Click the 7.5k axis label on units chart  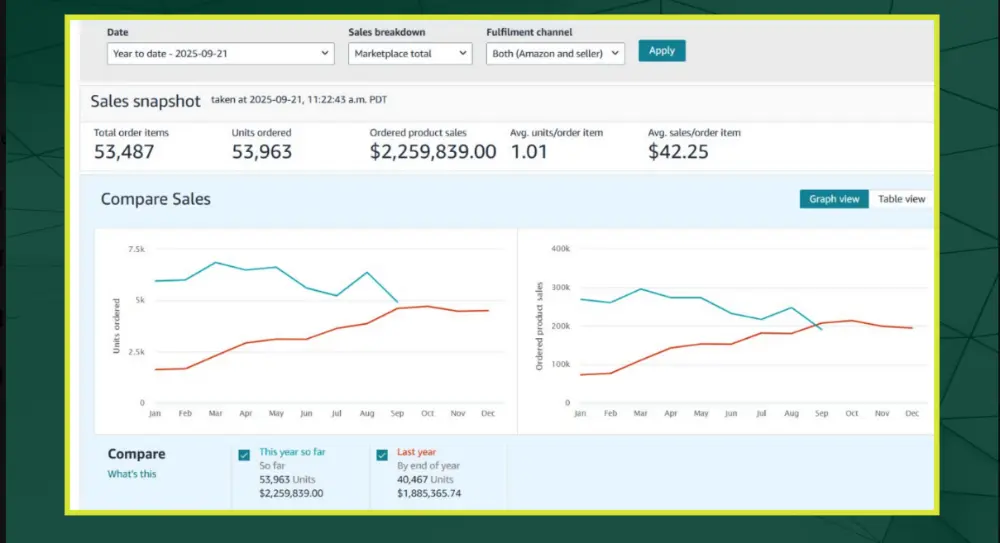[136, 249]
